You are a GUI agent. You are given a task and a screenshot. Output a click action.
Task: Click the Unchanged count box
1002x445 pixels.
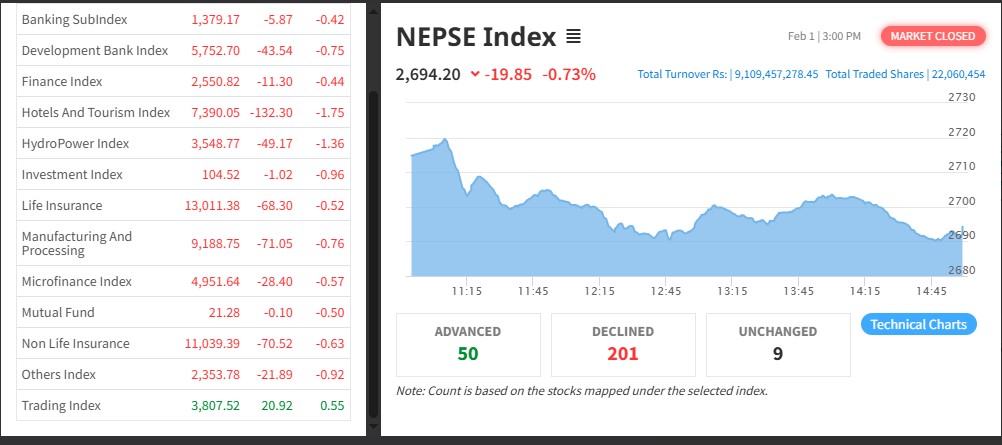(778, 343)
